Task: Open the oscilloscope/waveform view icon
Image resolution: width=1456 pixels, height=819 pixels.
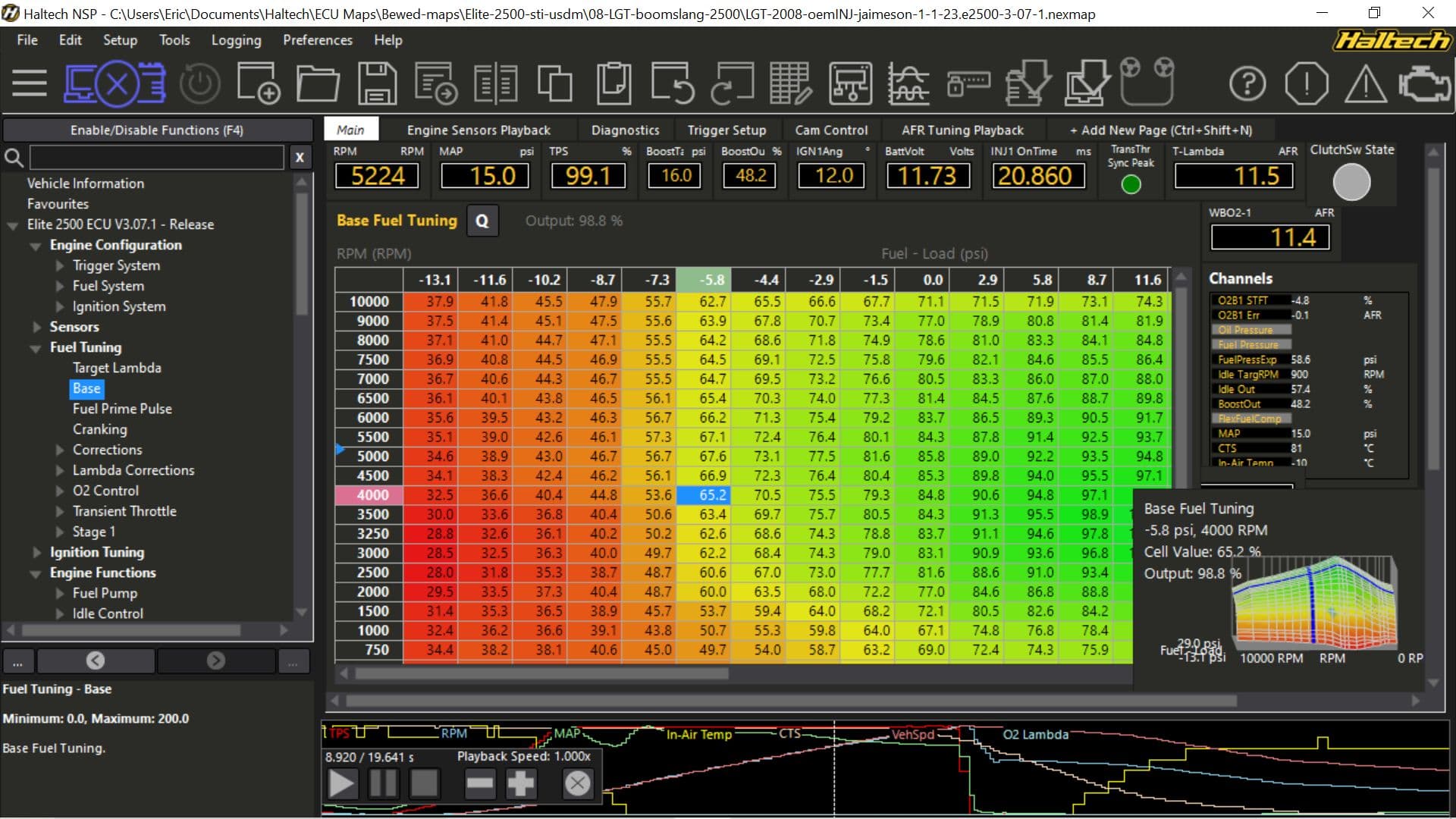Action: pos(909,84)
